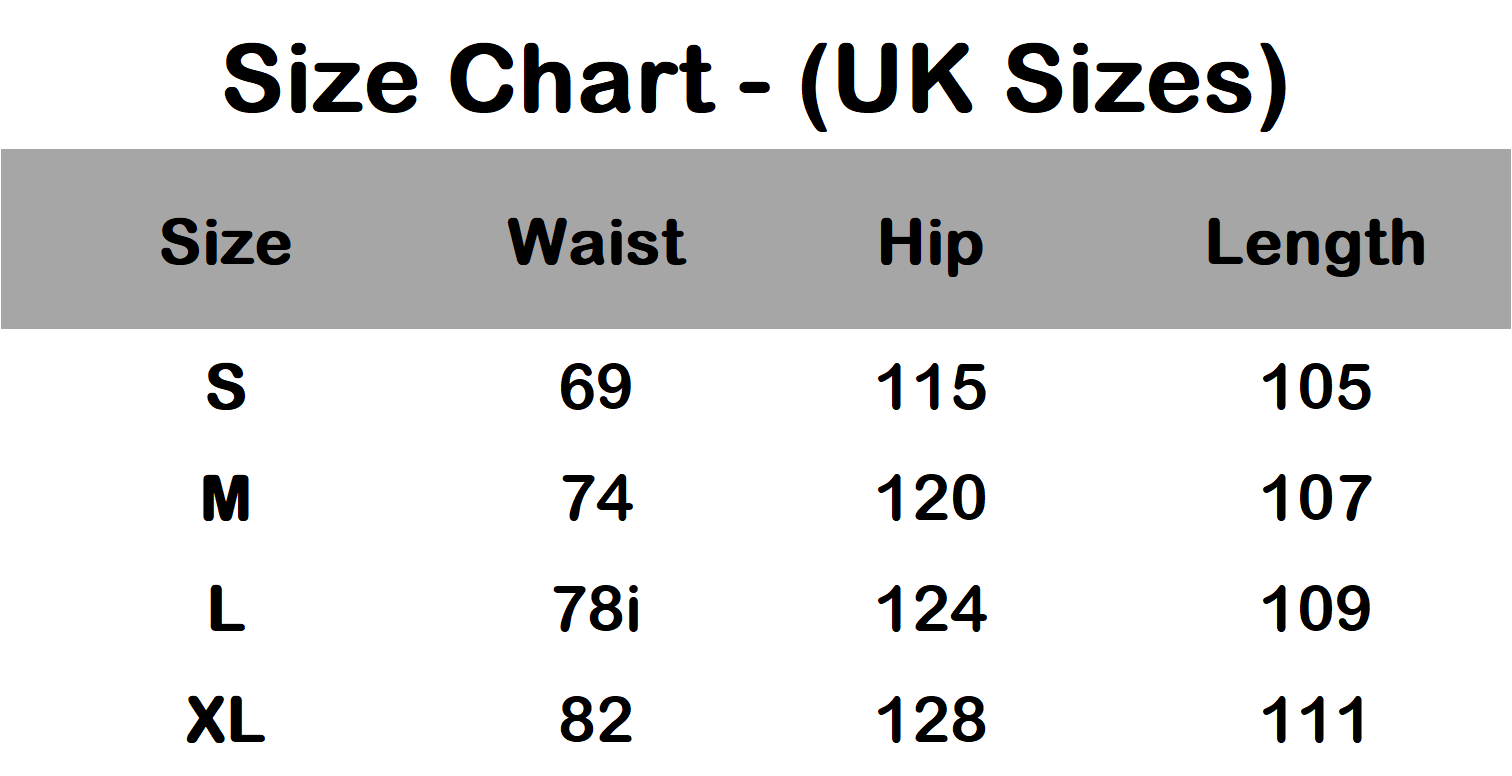Click the waist value 78i for size L
This screenshot has width=1512, height=776.
(x=598, y=609)
